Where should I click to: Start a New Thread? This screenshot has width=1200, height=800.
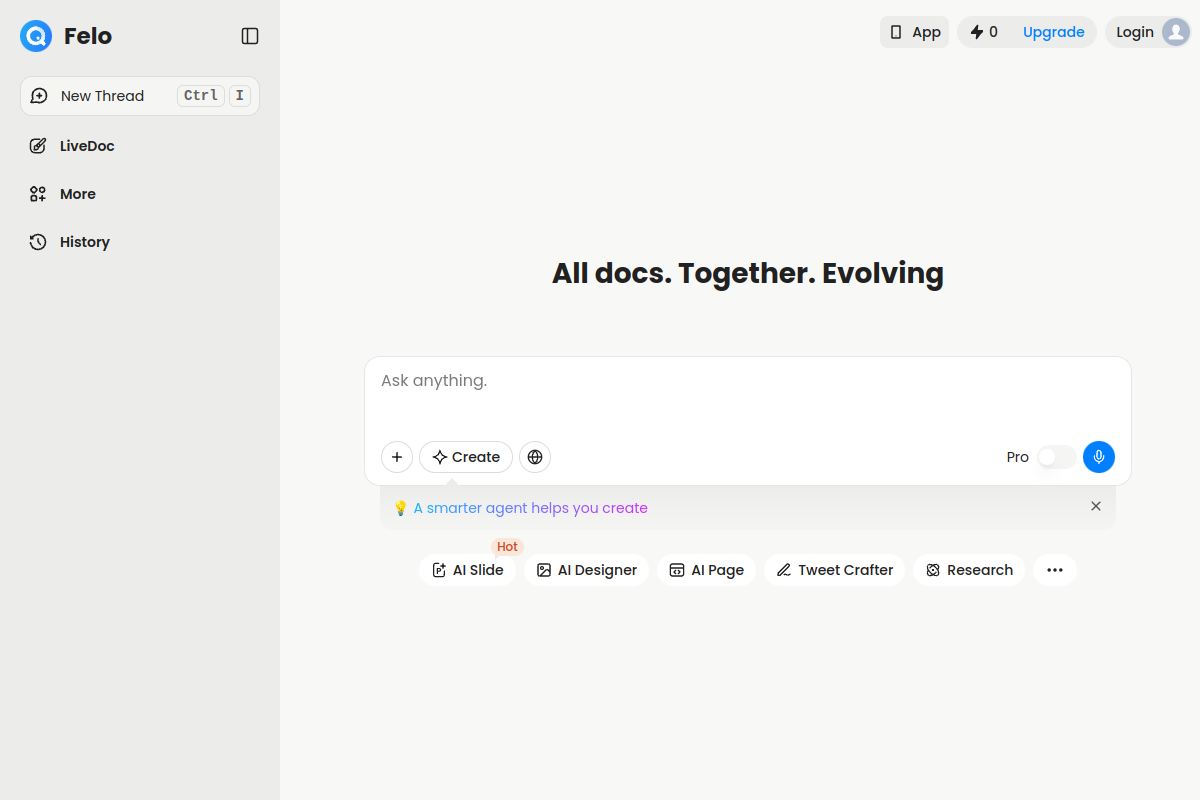(140, 96)
